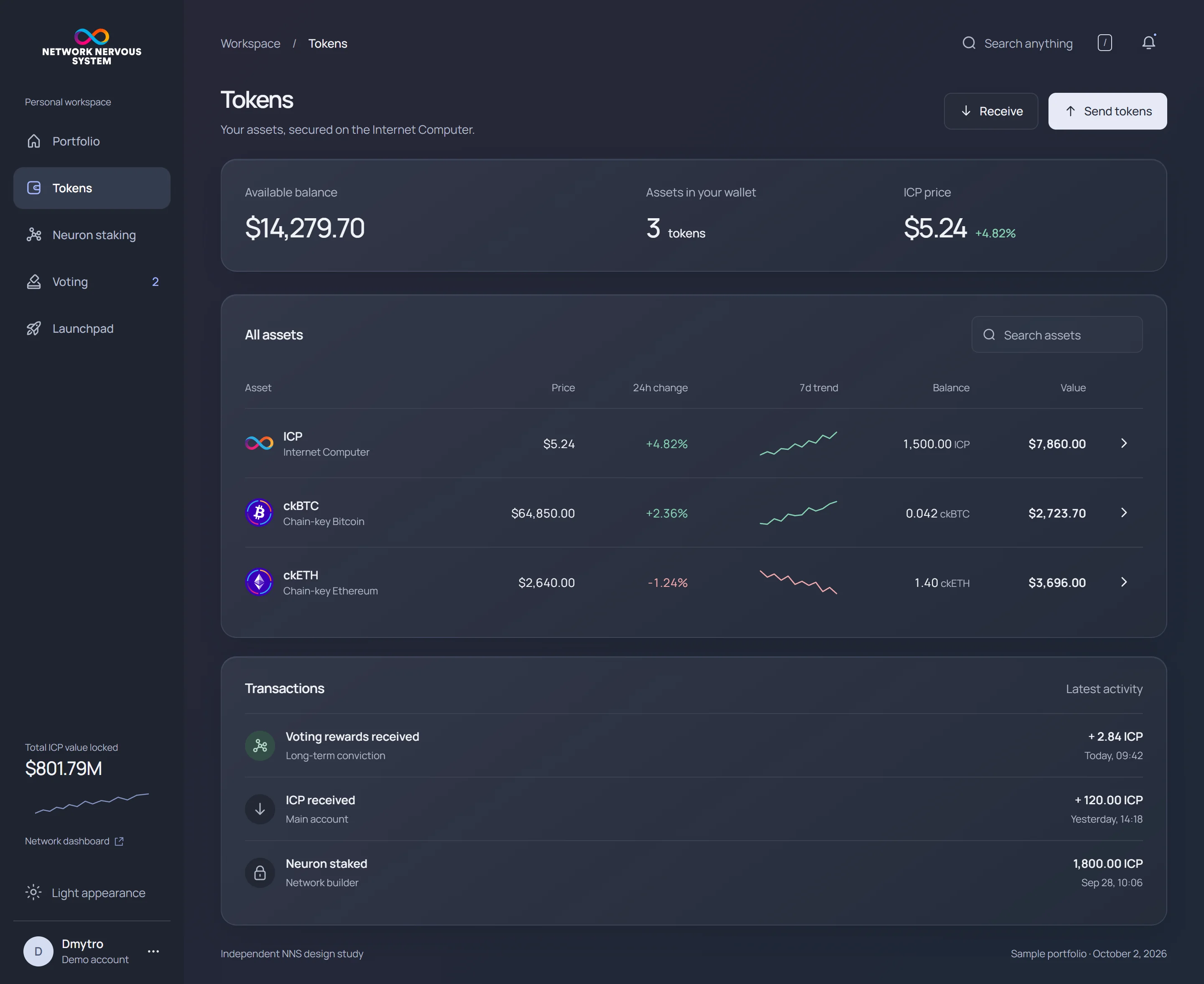Click the ckETH 7d trend sparkline
Viewport: 1204px width, 984px height.
coord(798,582)
